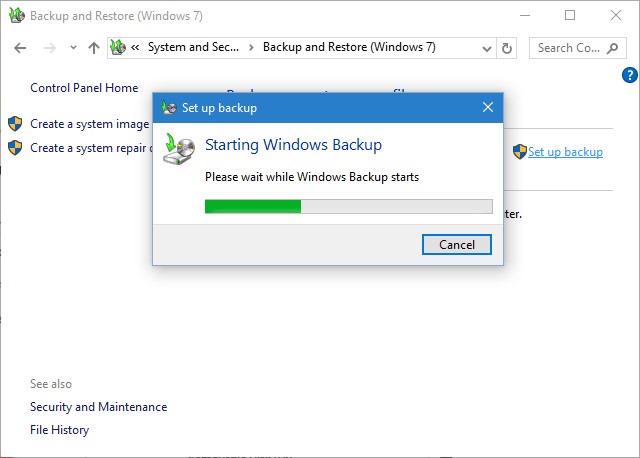Click Please wait while Windows Backup starts text
The image size is (640, 458).
click(x=312, y=177)
